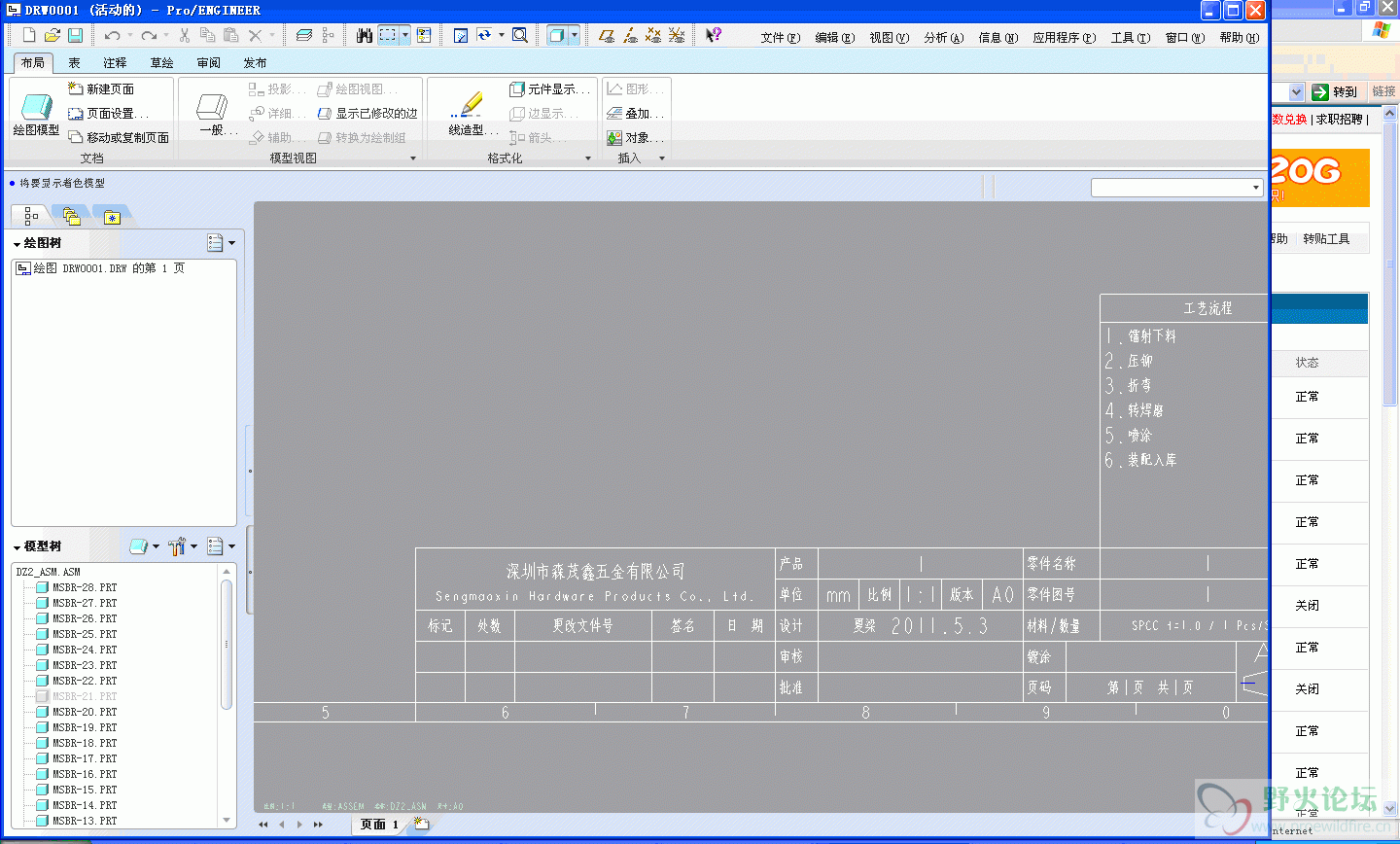Create a new file with the blank page icon
Image resolution: width=1400 pixels, height=844 pixels.
coord(29,35)
